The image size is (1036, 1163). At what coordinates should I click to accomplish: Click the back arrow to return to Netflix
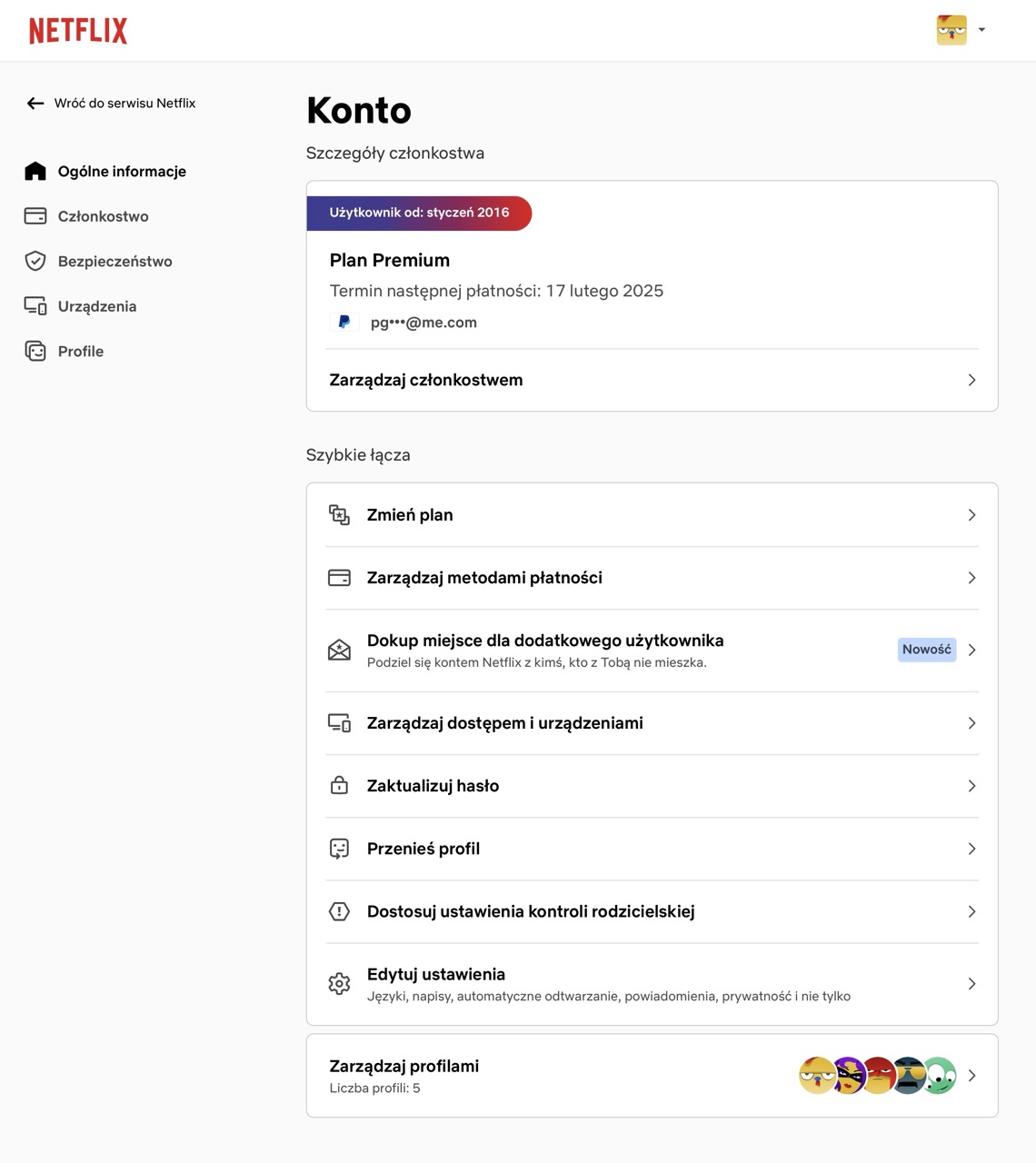tap(35, 104)
